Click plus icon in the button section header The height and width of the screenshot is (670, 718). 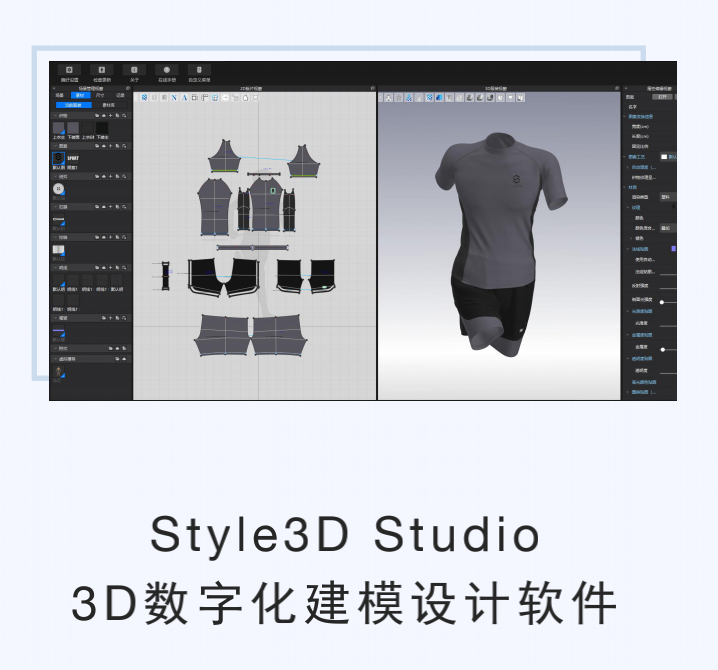coord(110,176)
